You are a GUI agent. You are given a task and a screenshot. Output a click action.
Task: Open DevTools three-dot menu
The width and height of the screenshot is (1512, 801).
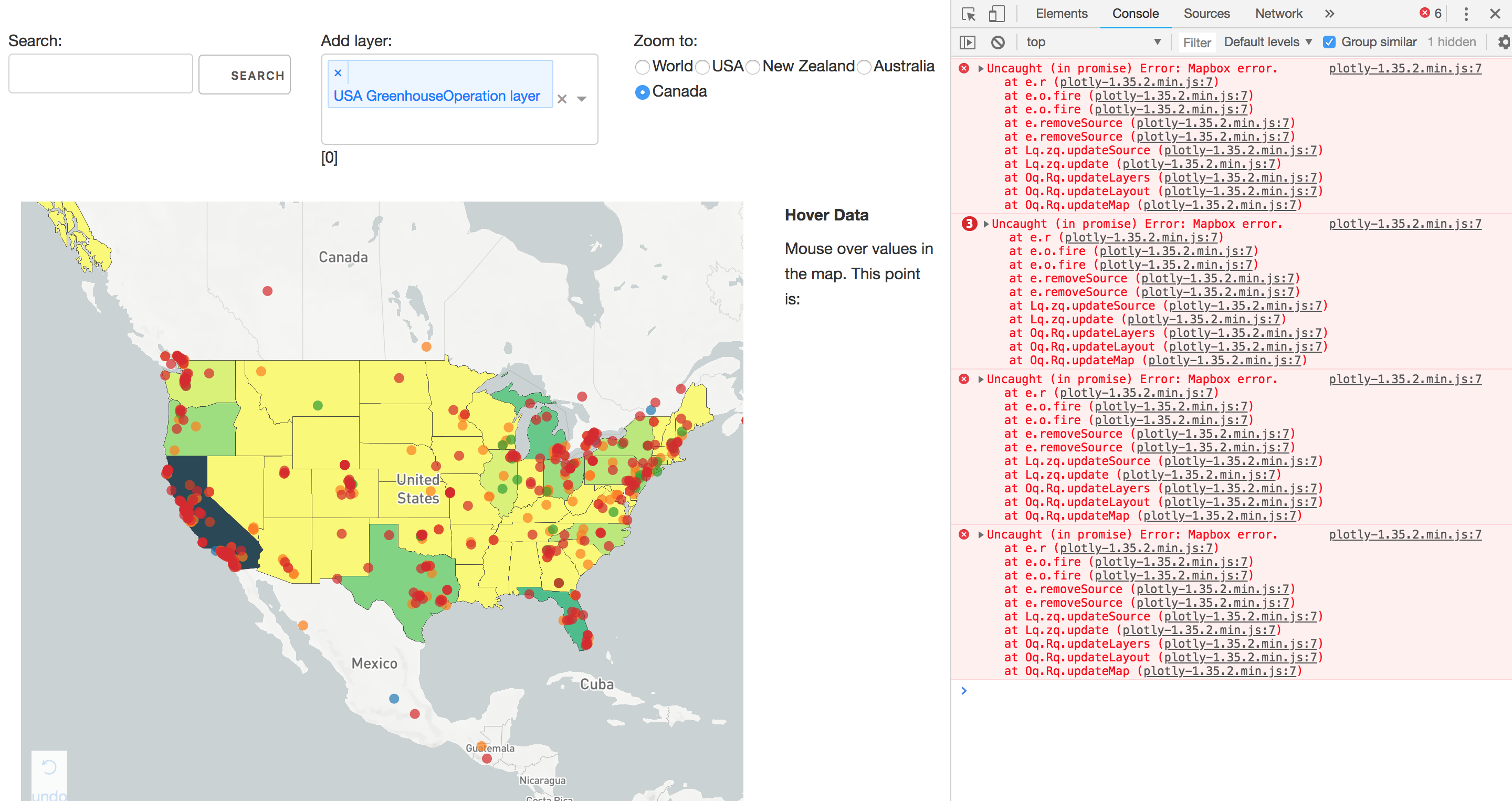point(1466,14)
